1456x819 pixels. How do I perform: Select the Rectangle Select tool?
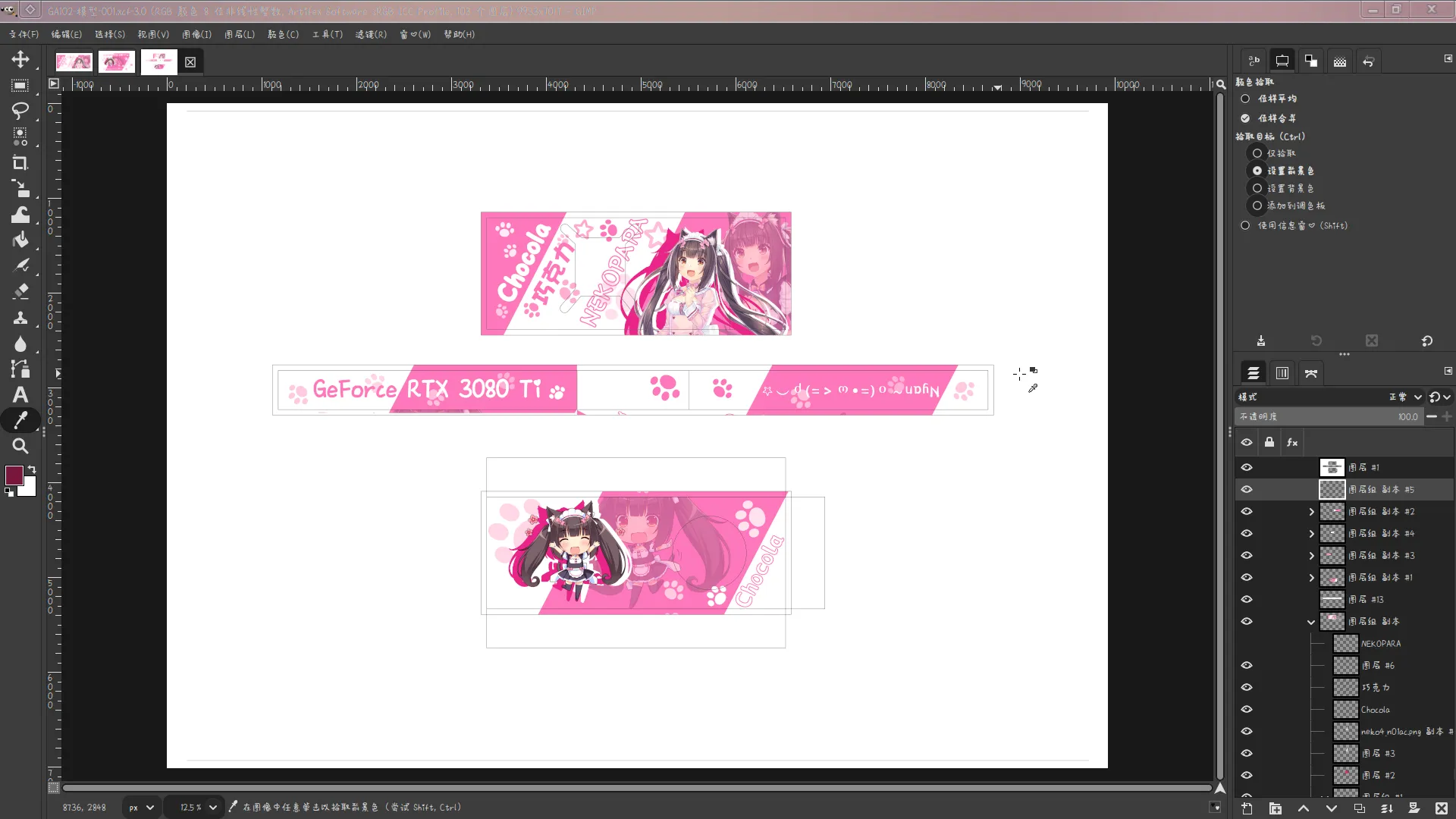pyautogui.click(x=20, y=86)
